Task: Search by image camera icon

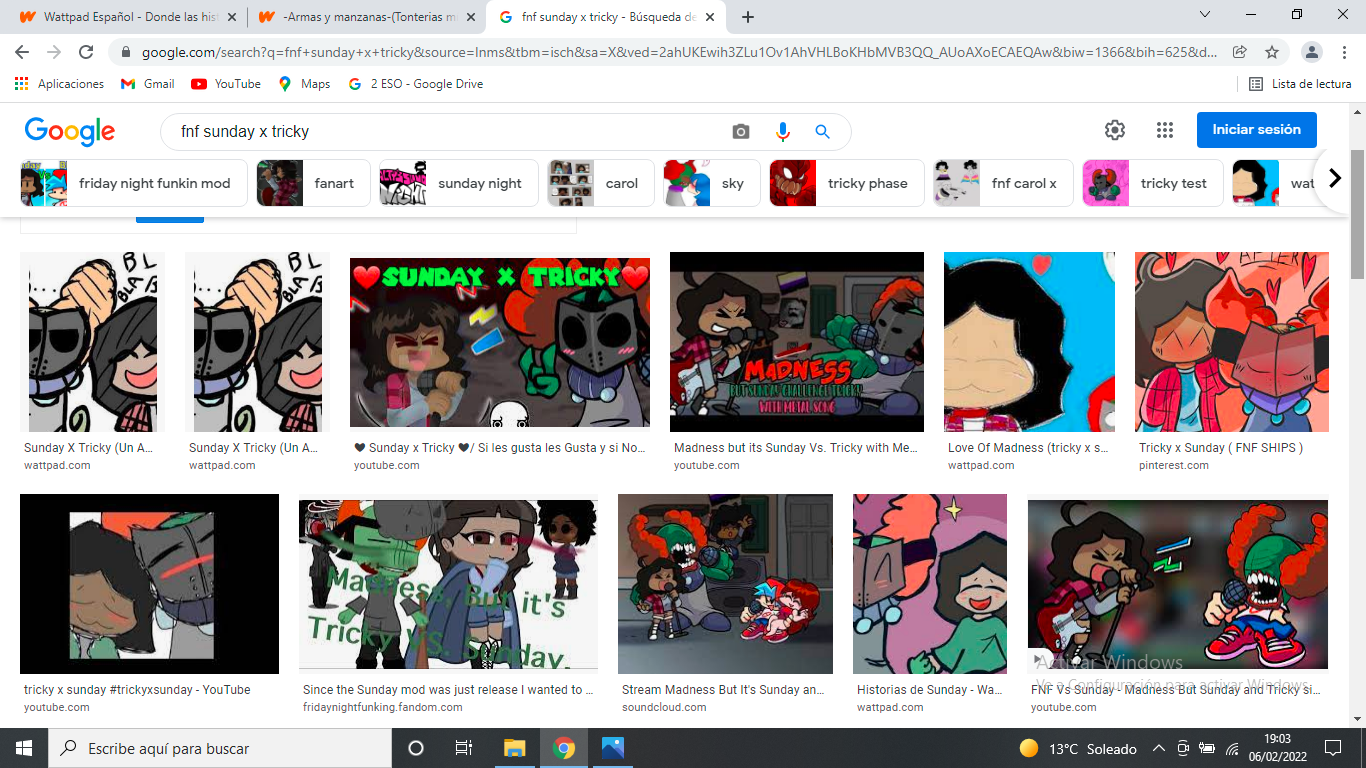Action: 741,131
